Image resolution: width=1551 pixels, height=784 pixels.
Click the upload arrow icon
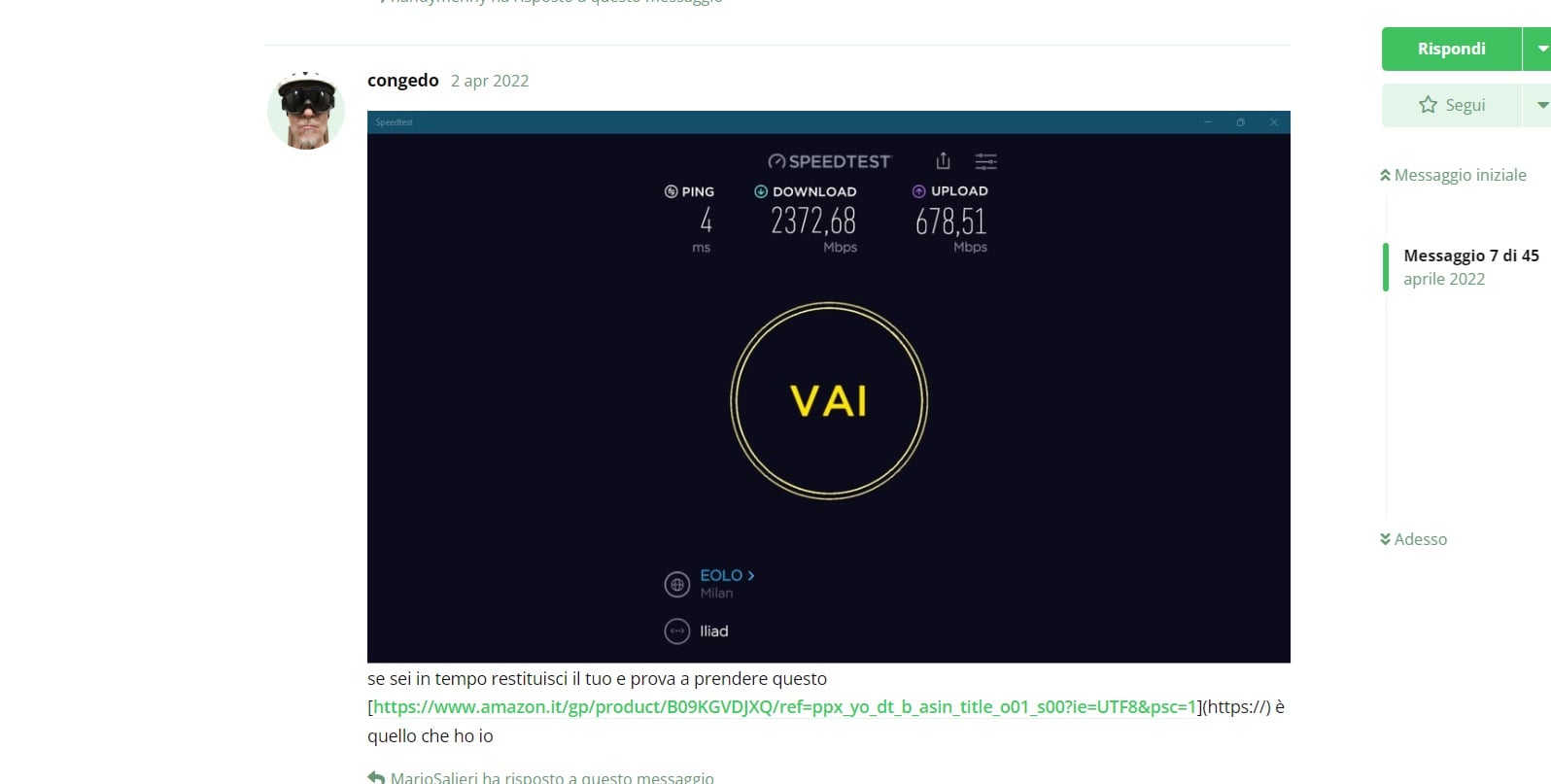(x=918, y=191)
